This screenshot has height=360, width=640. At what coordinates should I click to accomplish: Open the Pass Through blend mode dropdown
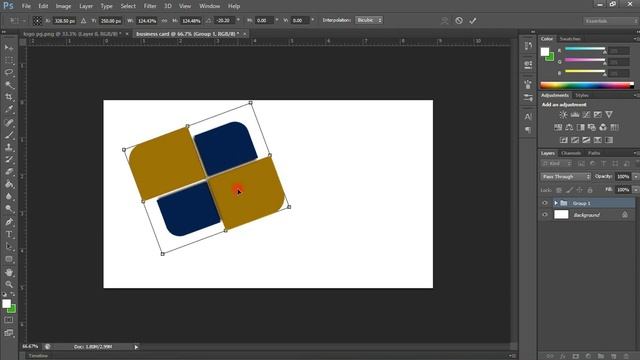click(565, 176)
